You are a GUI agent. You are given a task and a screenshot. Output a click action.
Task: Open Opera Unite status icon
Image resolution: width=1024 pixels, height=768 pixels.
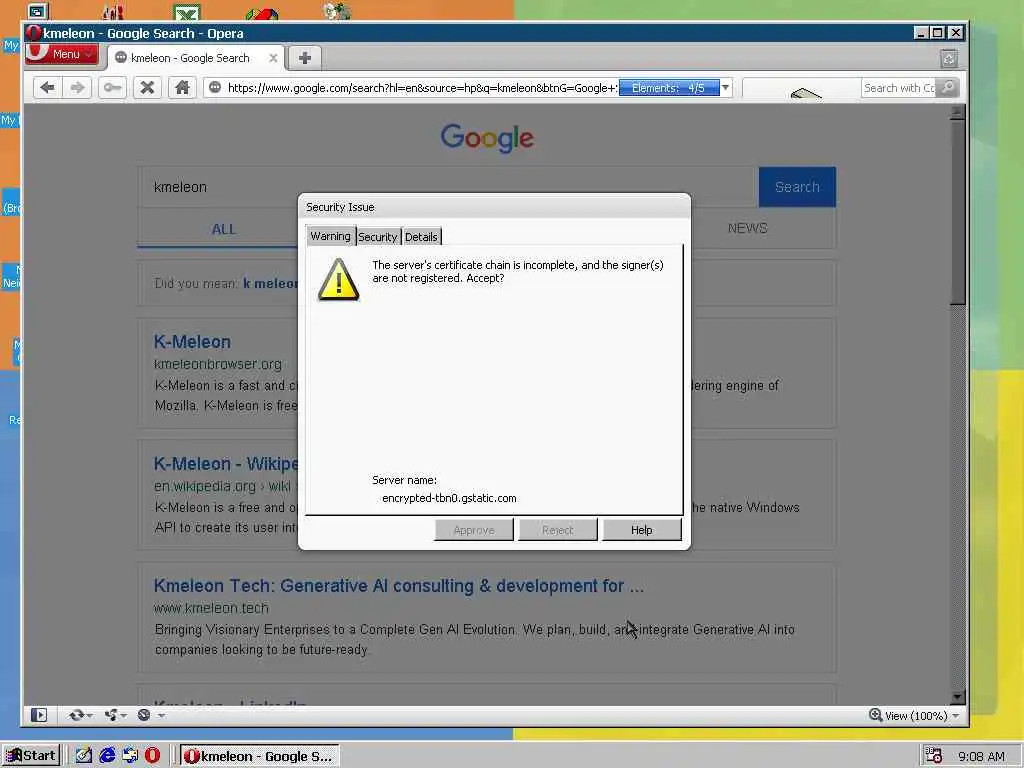111,715
